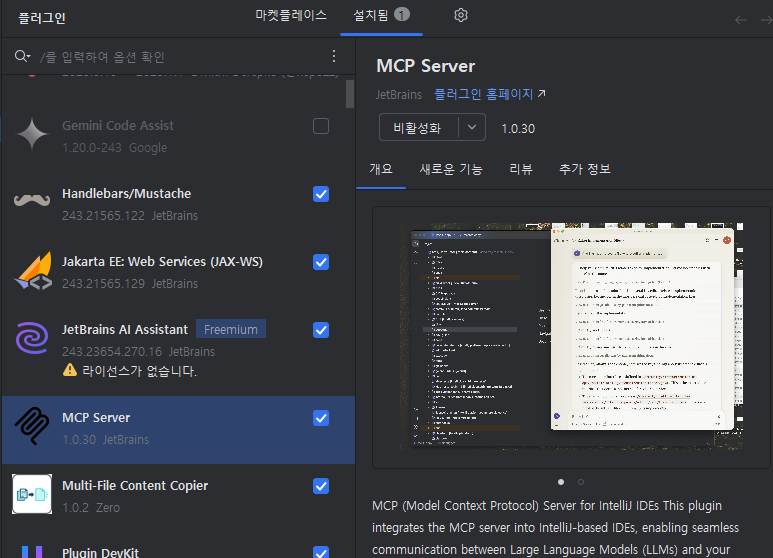Open the 플러그인 홈페이지 link
Image resolution: width=773 pixels, height=558 pixels.
tap(483, 94)
